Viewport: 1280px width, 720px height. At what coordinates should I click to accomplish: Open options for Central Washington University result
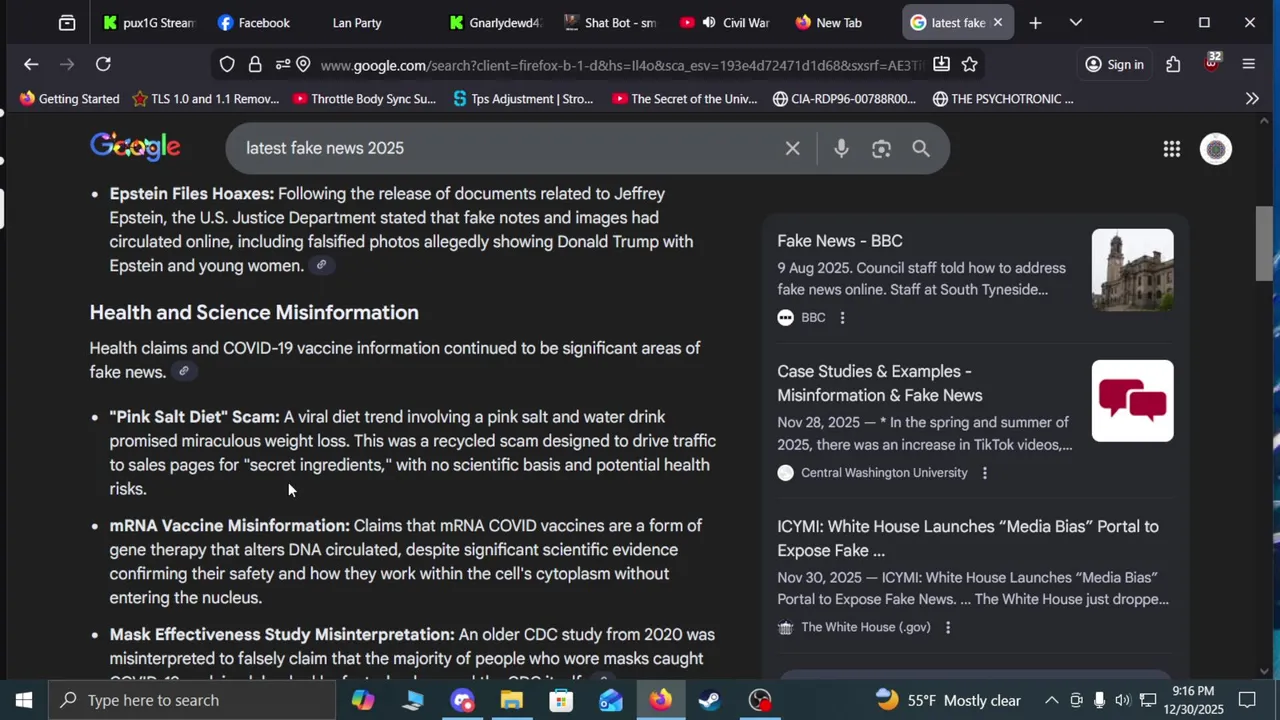pyautogui.click(x=984, y=472)
